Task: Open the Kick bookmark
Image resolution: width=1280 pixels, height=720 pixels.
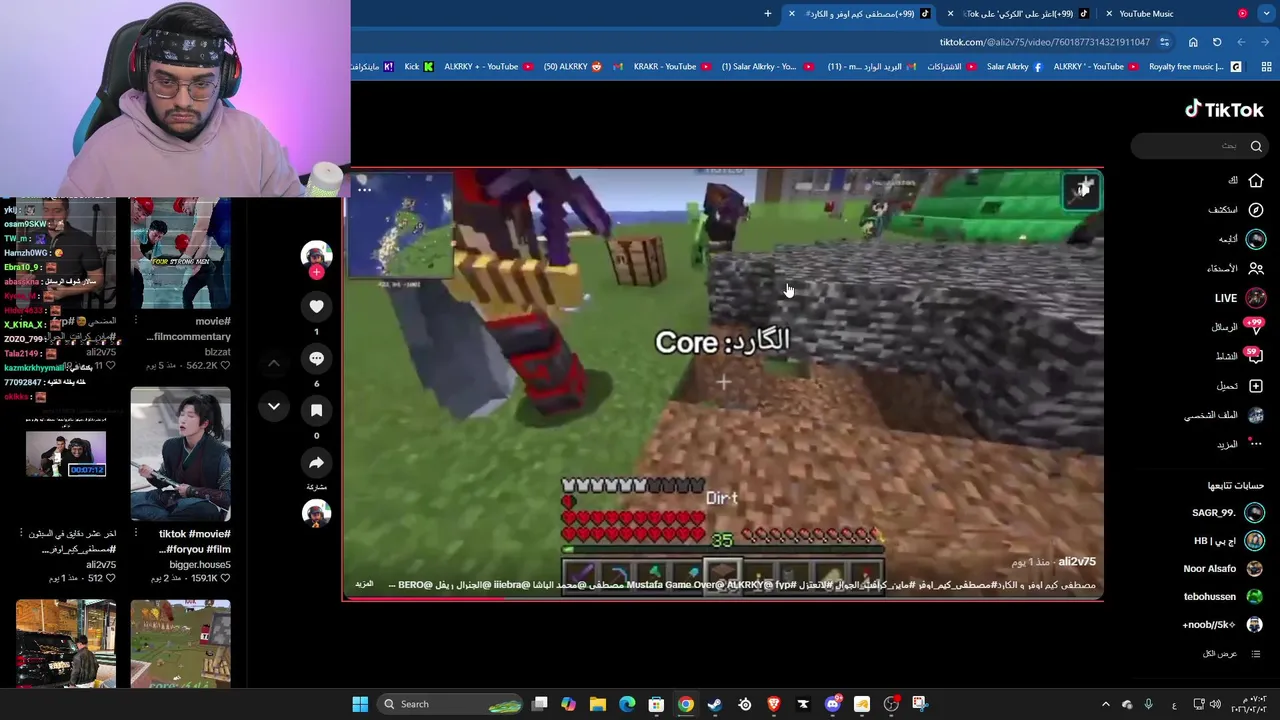Action: click(x=419, y=67)
